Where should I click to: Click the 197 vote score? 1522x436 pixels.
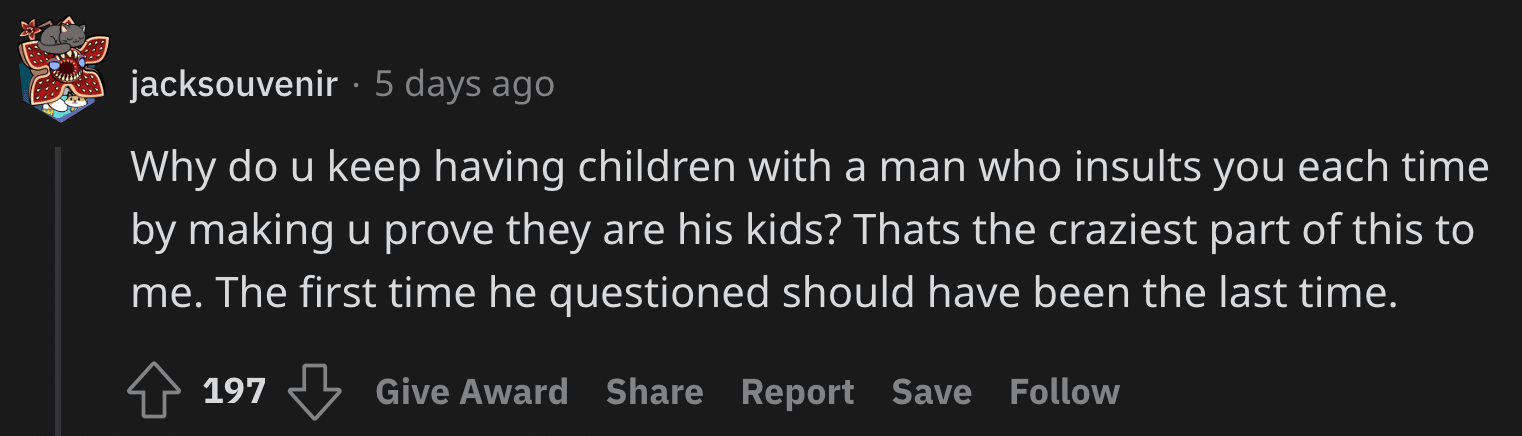point(234,391)
